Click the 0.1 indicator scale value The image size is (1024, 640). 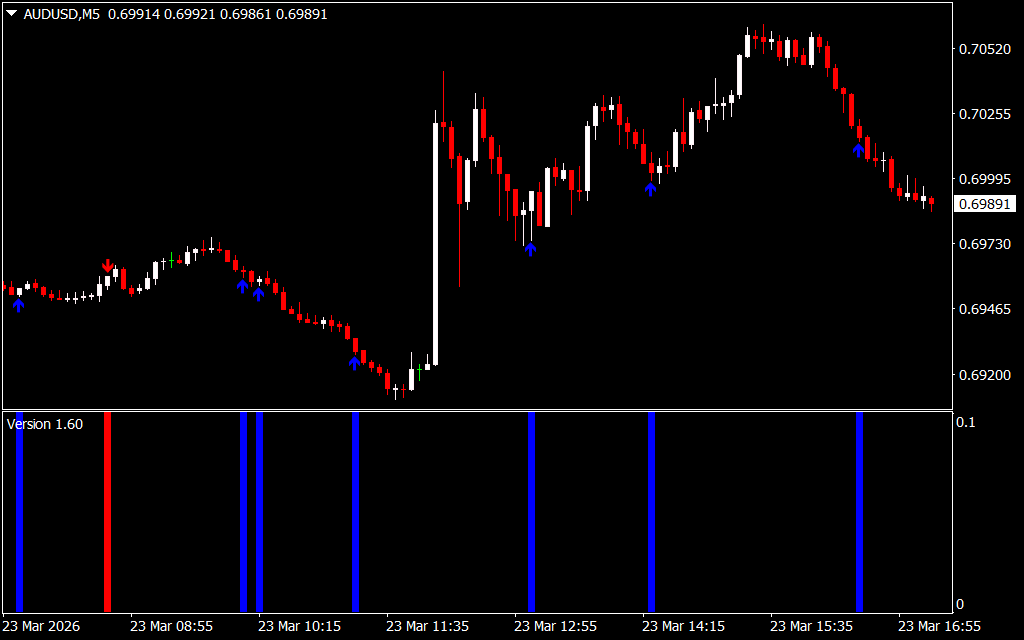[x=966, y=423]
